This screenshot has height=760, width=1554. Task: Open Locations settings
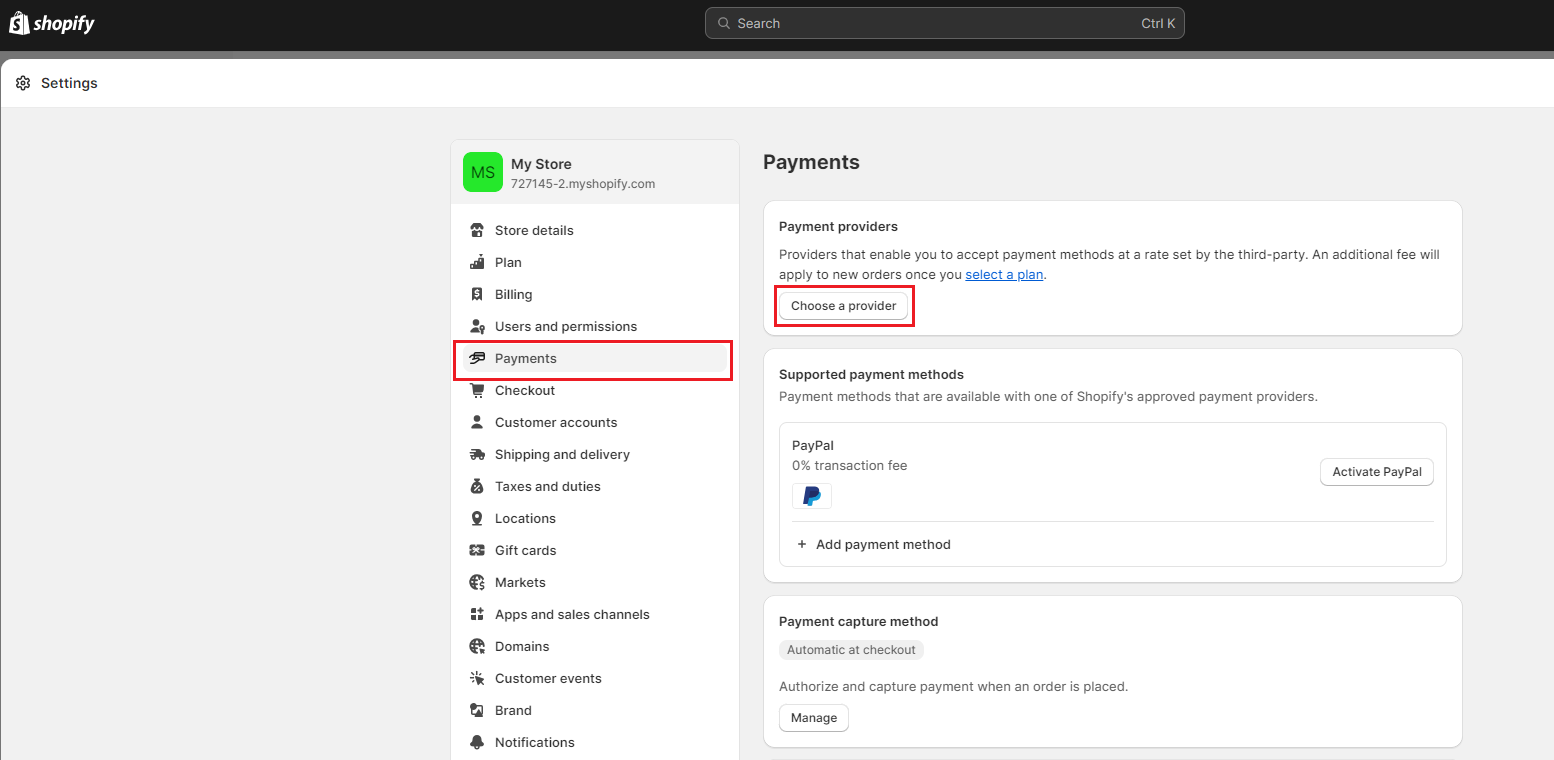pyautogui.click(x=595, y=518)
